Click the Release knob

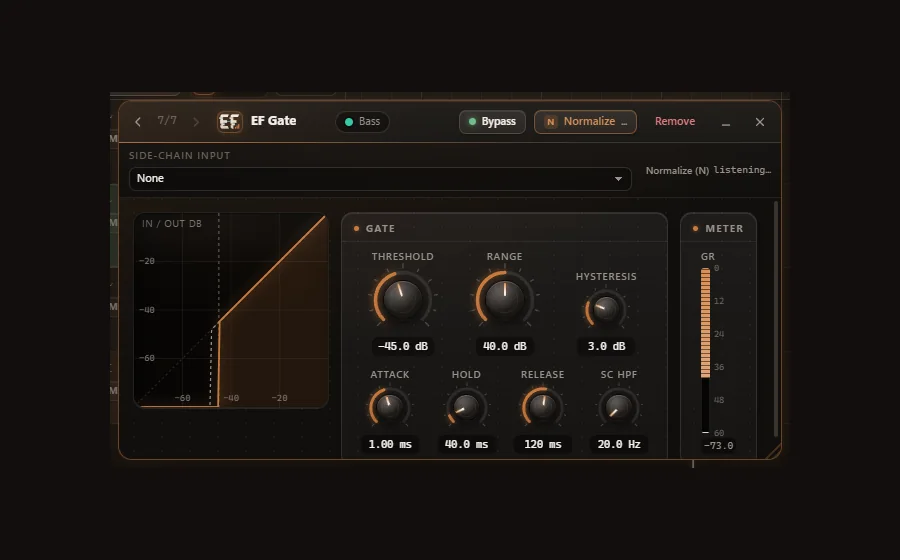(x=542, y=406)
